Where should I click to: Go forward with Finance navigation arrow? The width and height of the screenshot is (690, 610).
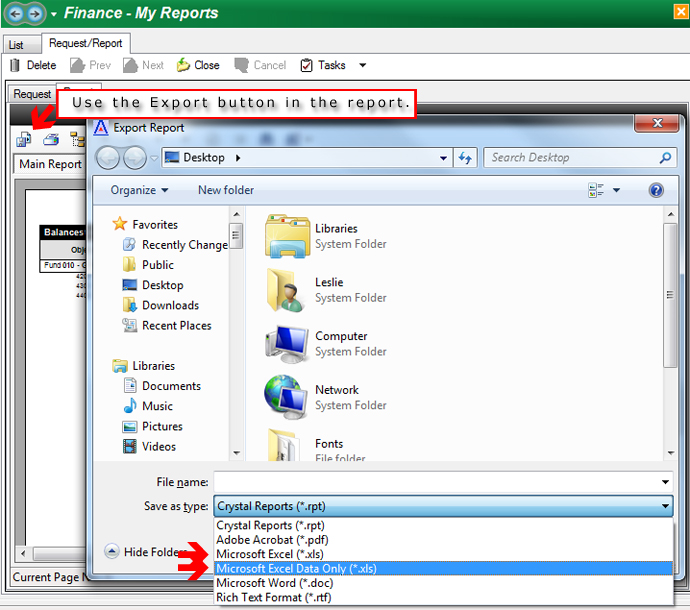(x=35, y=14)
